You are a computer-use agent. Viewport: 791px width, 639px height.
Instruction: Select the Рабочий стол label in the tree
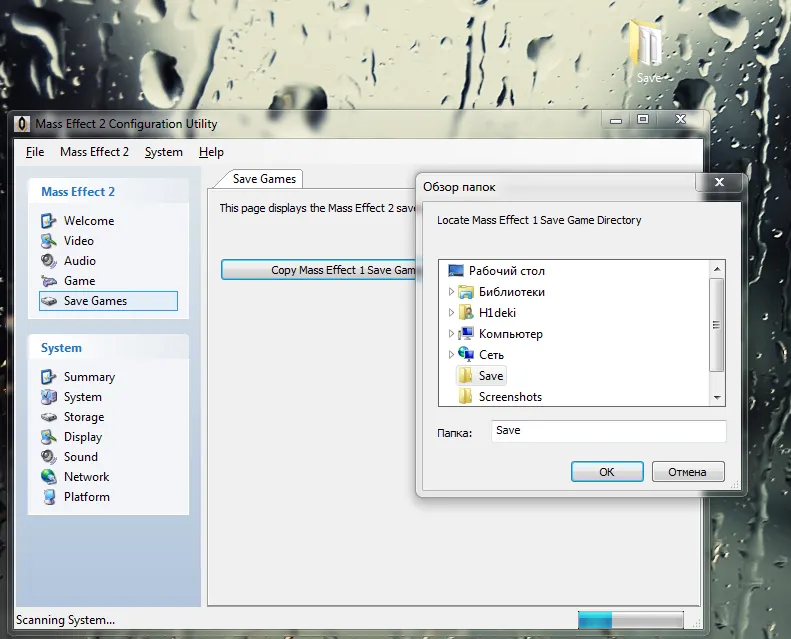506,271
